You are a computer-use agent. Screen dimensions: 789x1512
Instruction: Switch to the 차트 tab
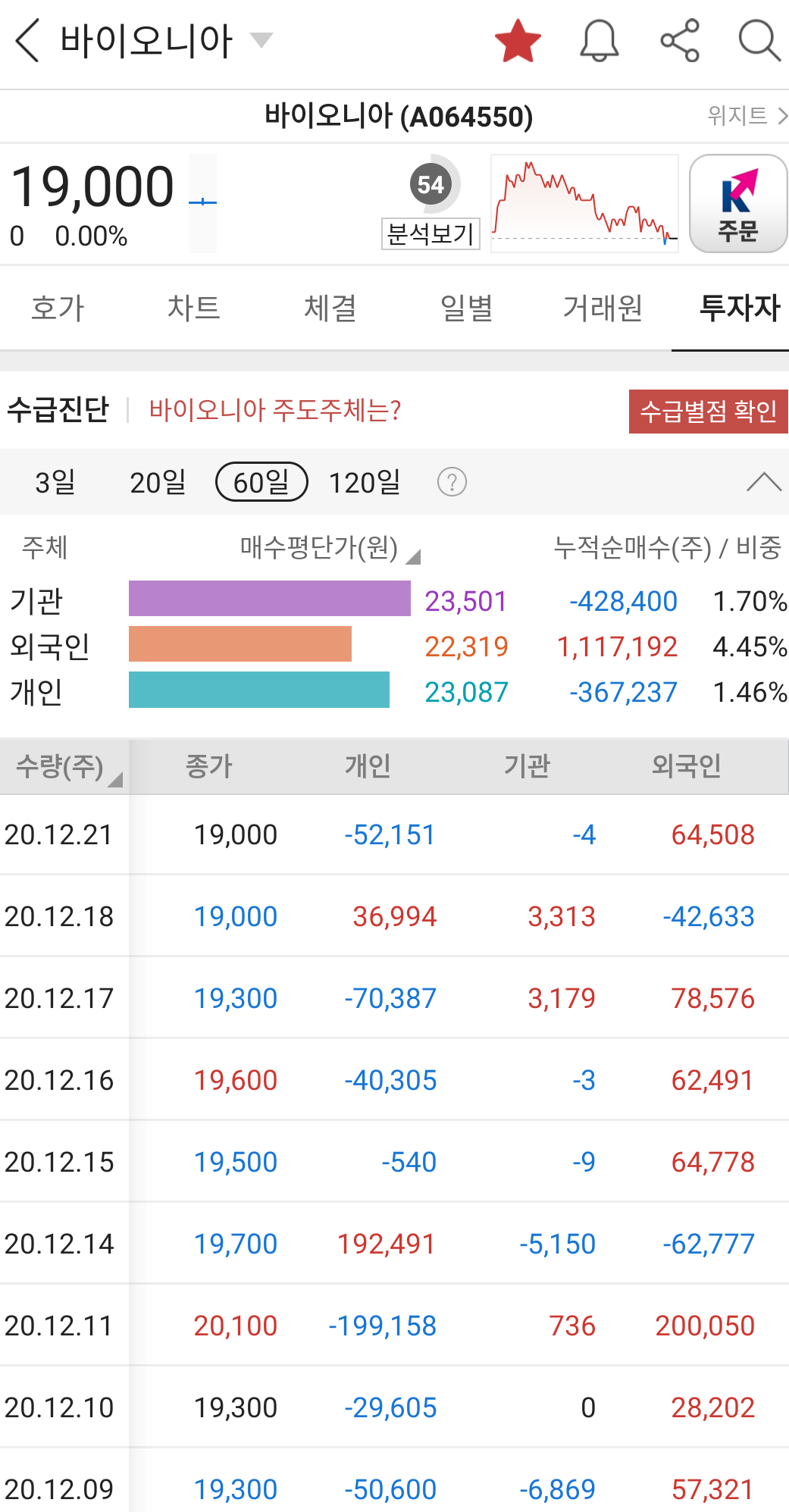coord(194,308)
